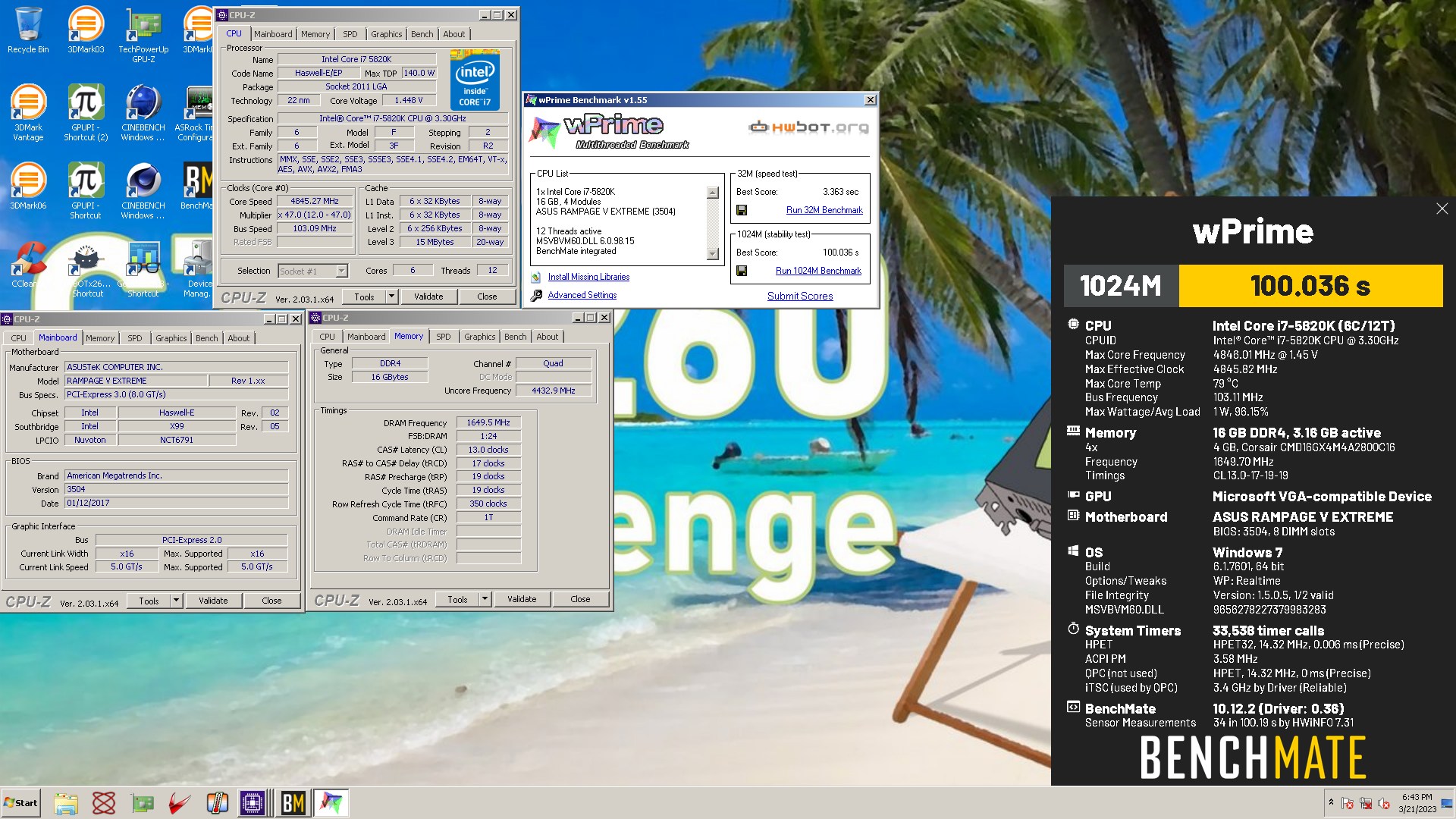Click Tools button in top CPU-Z window
The image size is (1456, 819).
click(364, 297)
